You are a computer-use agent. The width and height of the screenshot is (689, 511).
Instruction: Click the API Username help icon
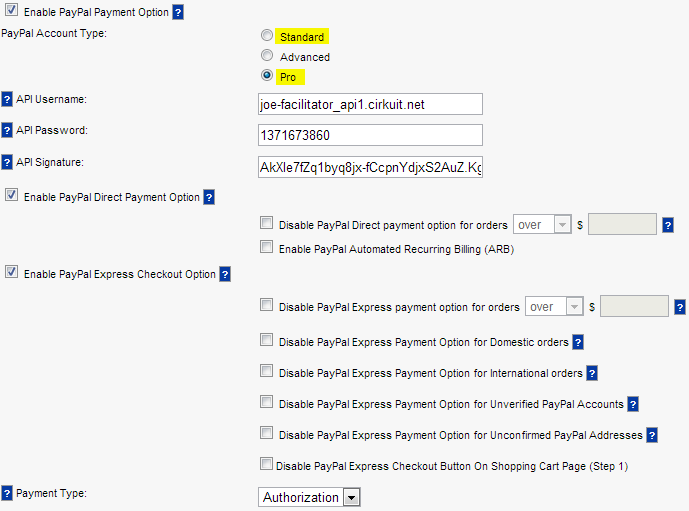[x=7, y=99]
